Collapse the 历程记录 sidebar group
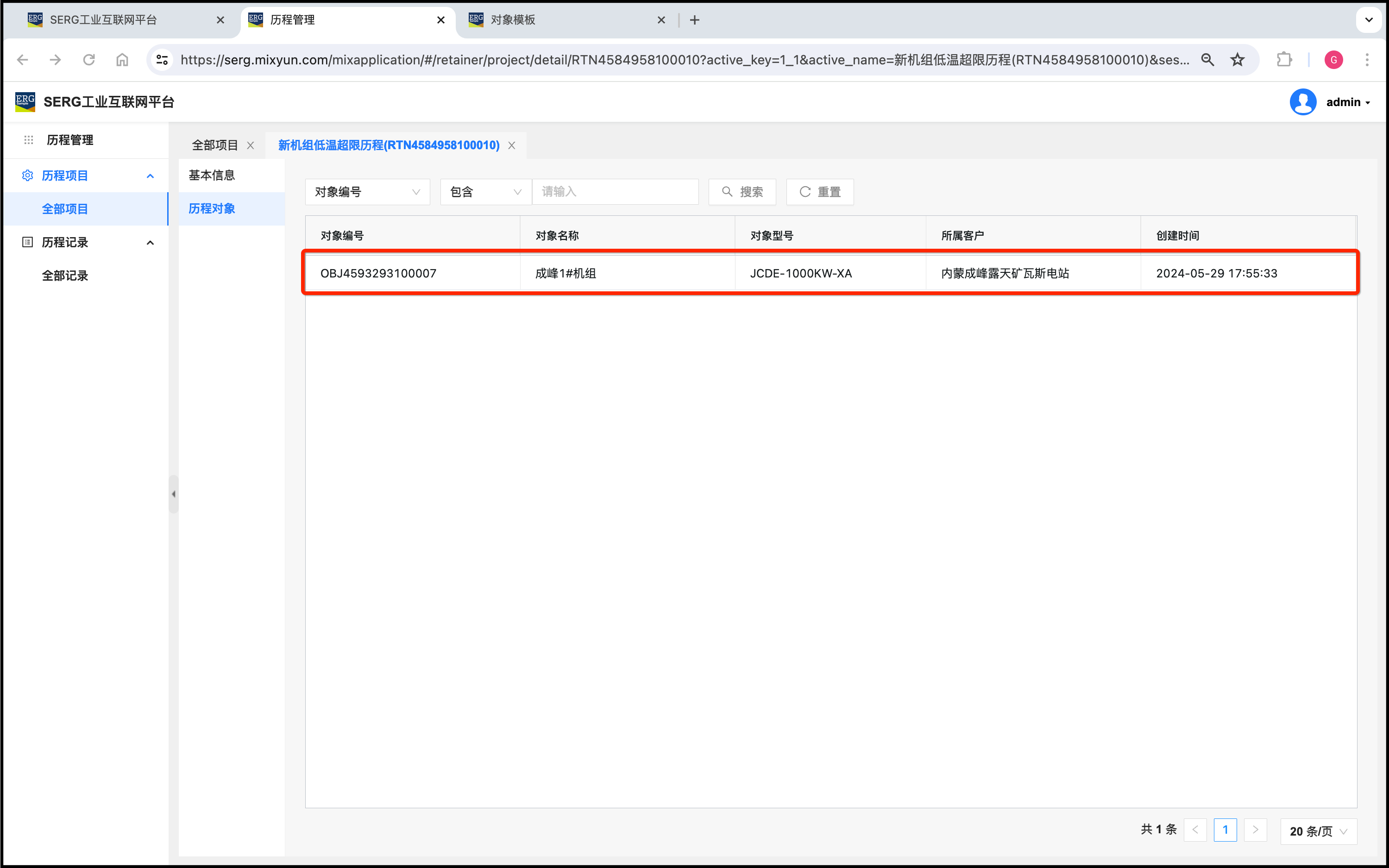The width and height of the screenshot is (1389, 868). (151, 243)
